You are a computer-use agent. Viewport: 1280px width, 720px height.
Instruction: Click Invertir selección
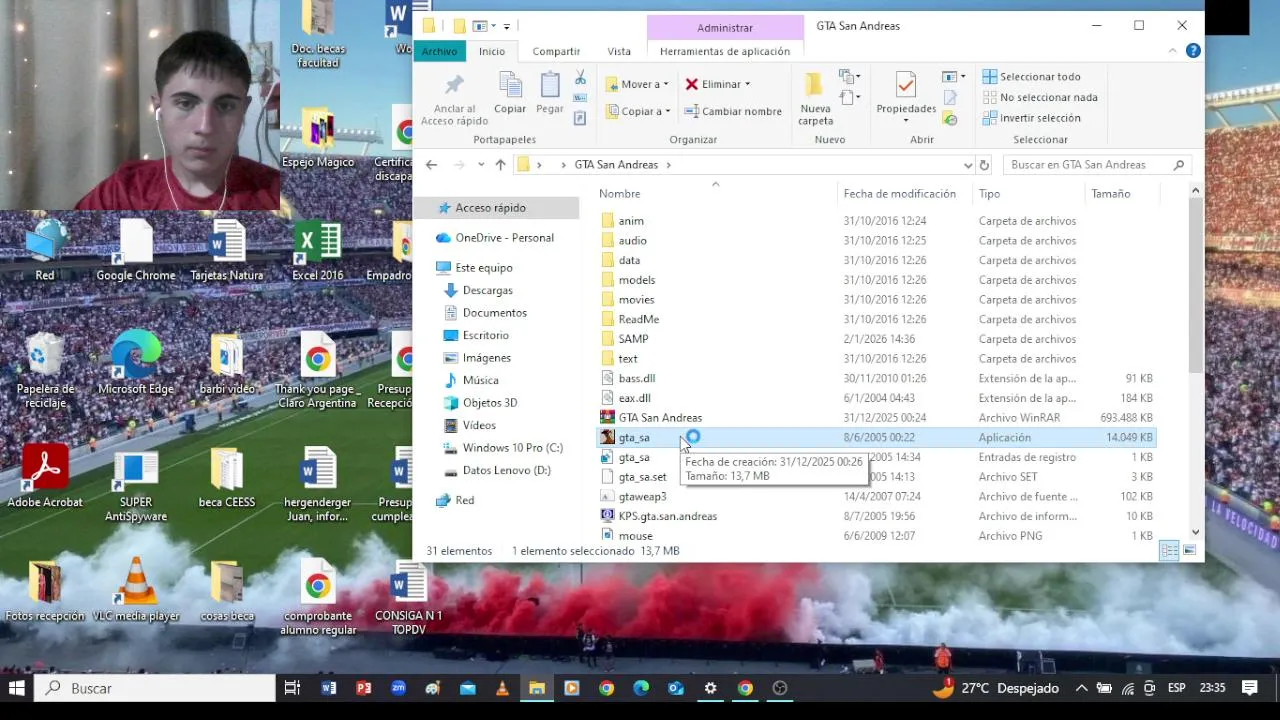(x=1031, y=118)
